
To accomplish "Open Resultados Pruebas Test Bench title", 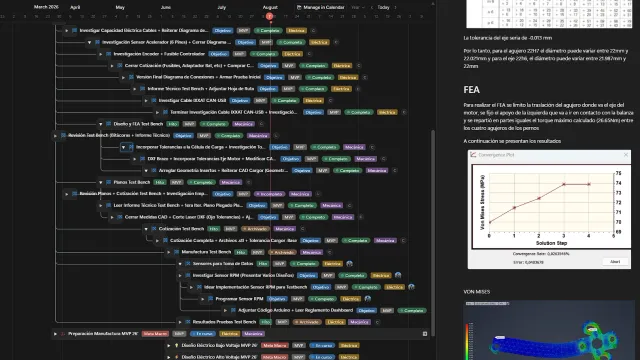I will [224, 322].
